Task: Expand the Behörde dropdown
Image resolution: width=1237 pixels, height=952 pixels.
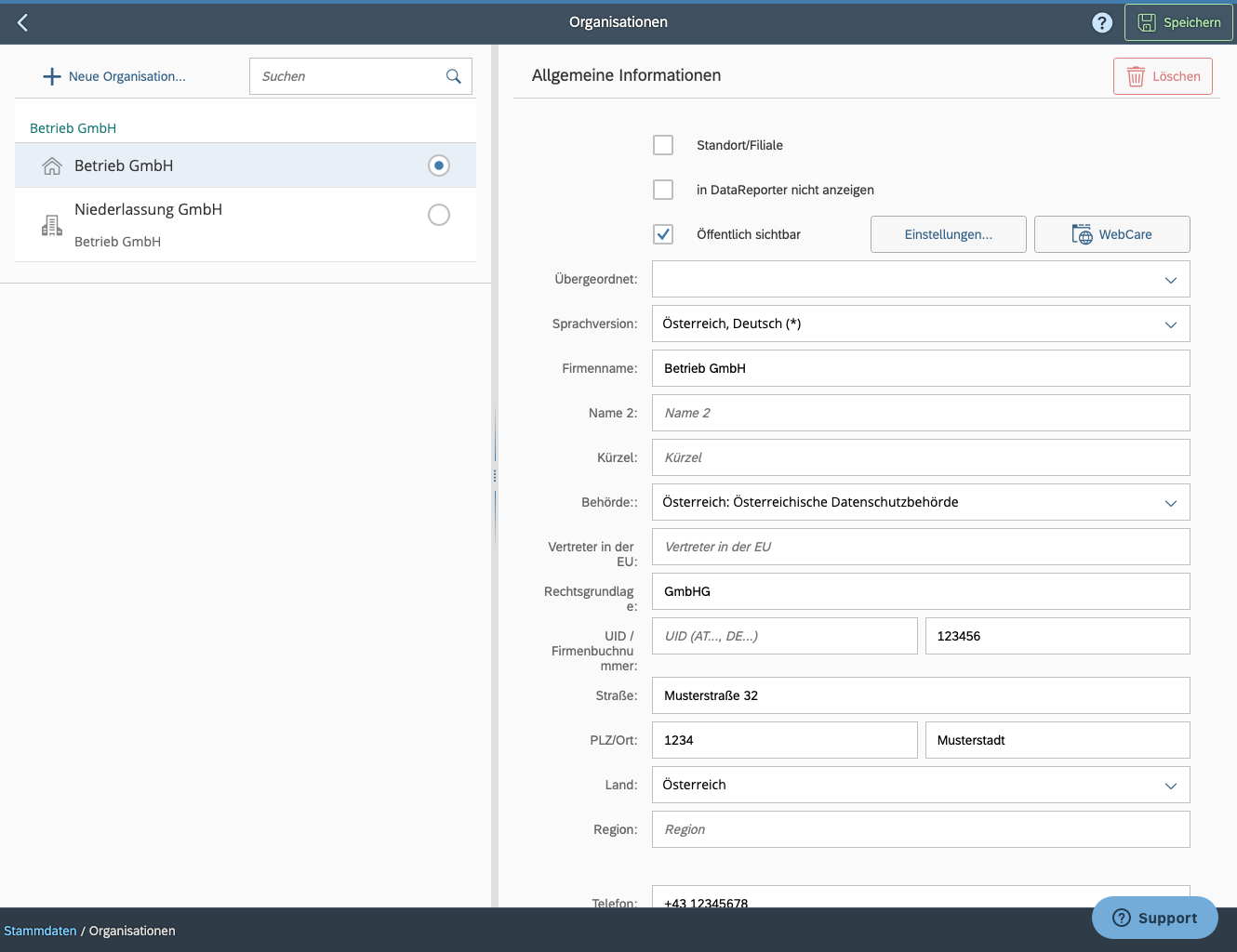Action: 1170,502
